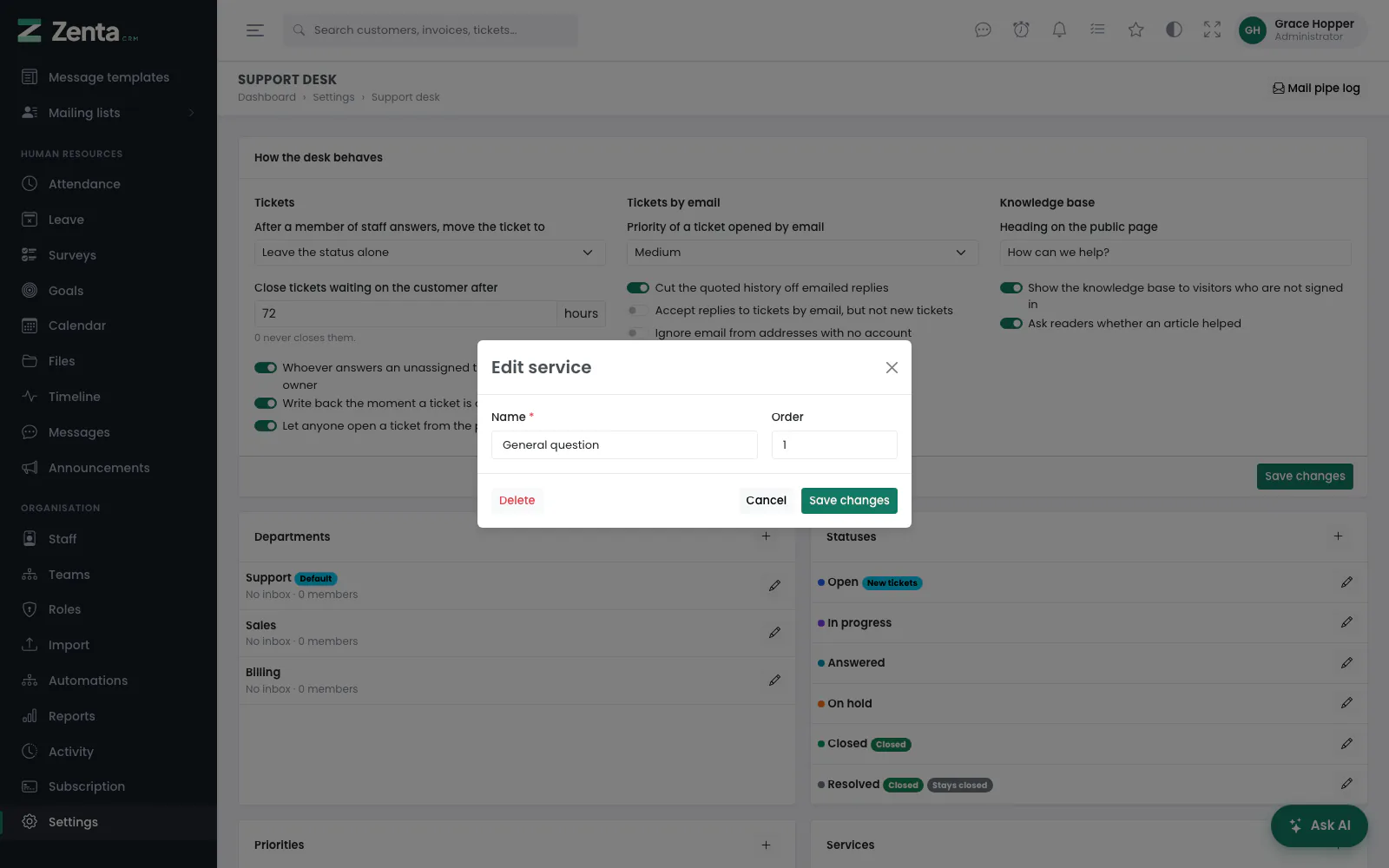Click the alarm clock reminders icon
This screenshot has width=1389, height=868.
(1021, 30)
